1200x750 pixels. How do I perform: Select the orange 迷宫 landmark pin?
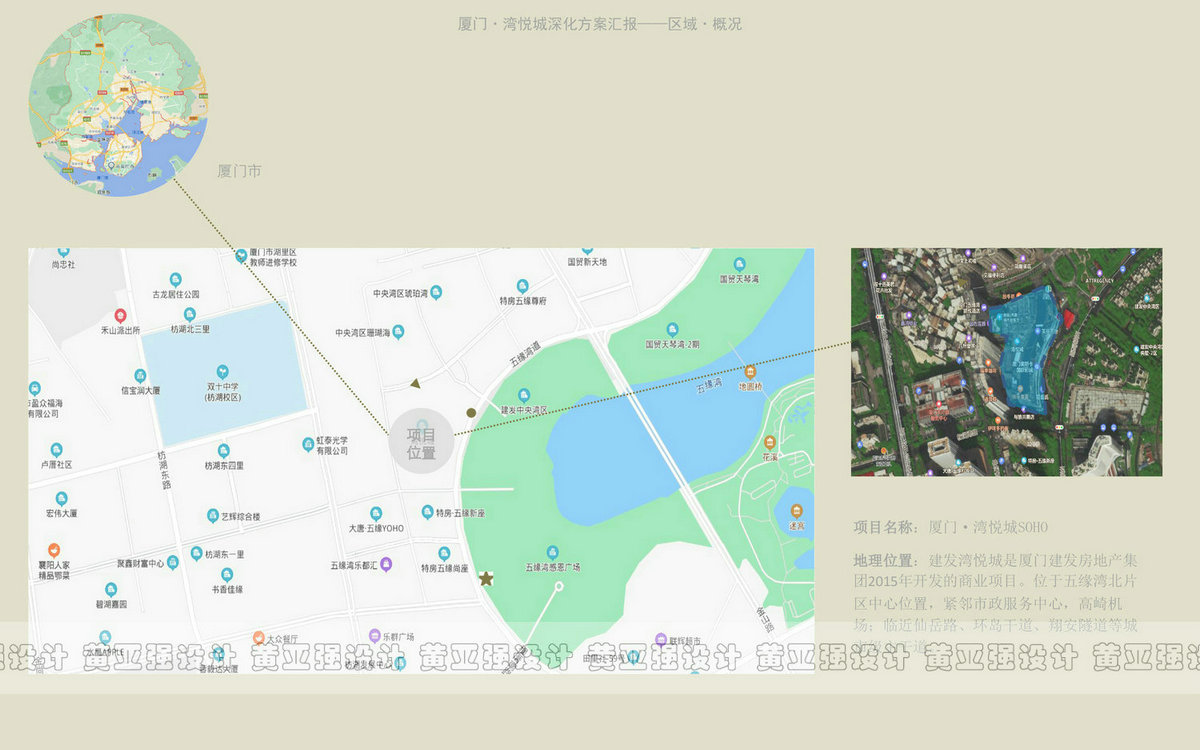[x=796, y=510]
